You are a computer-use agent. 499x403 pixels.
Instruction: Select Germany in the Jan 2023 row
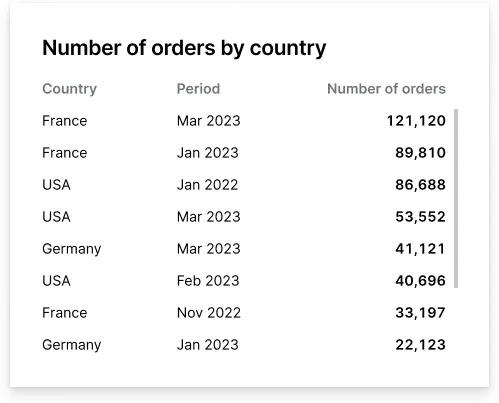tap(72, 345)
